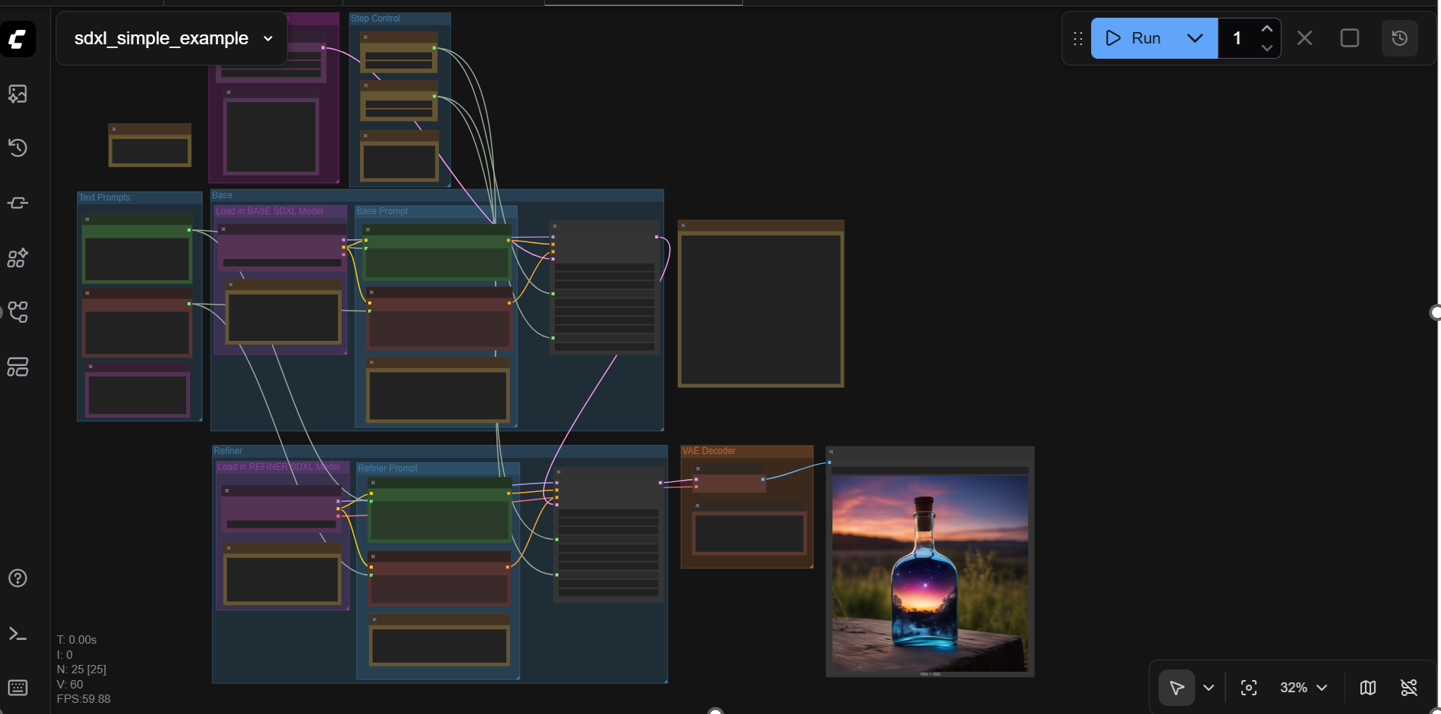Increment the batch count with the up arrow
1441x714 pixels.
[1266, 30]
